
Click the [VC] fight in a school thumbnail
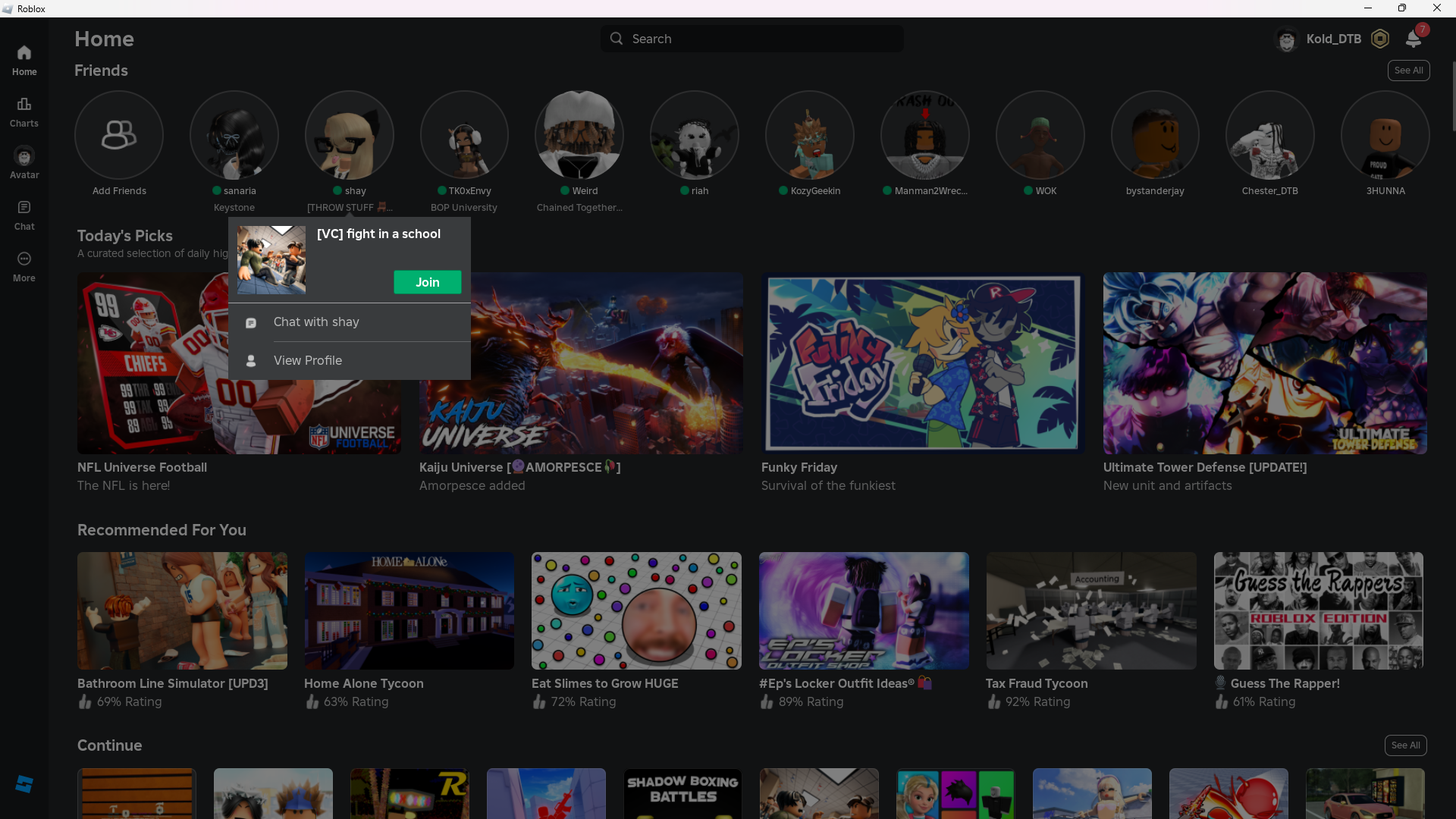tap(271, 259)
